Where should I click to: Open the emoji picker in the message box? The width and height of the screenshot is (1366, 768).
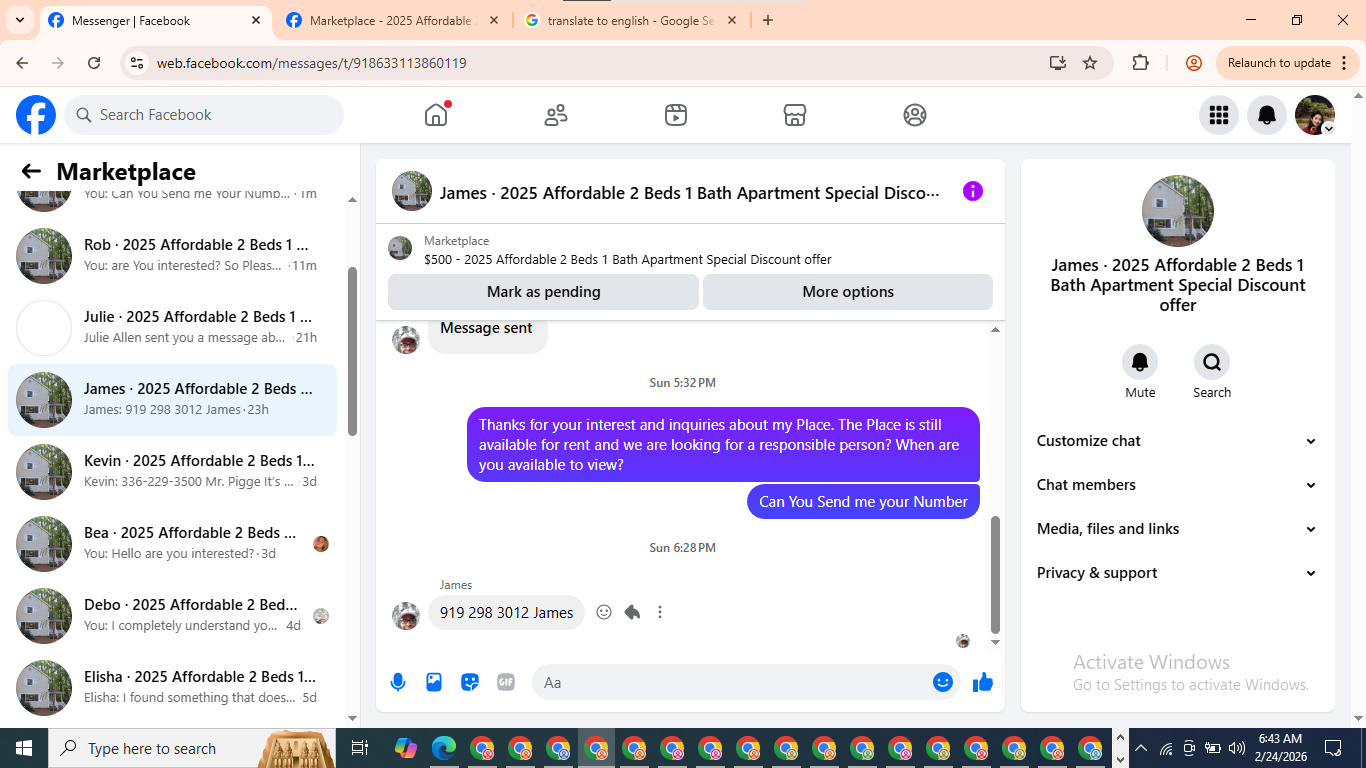coord(943,682)
